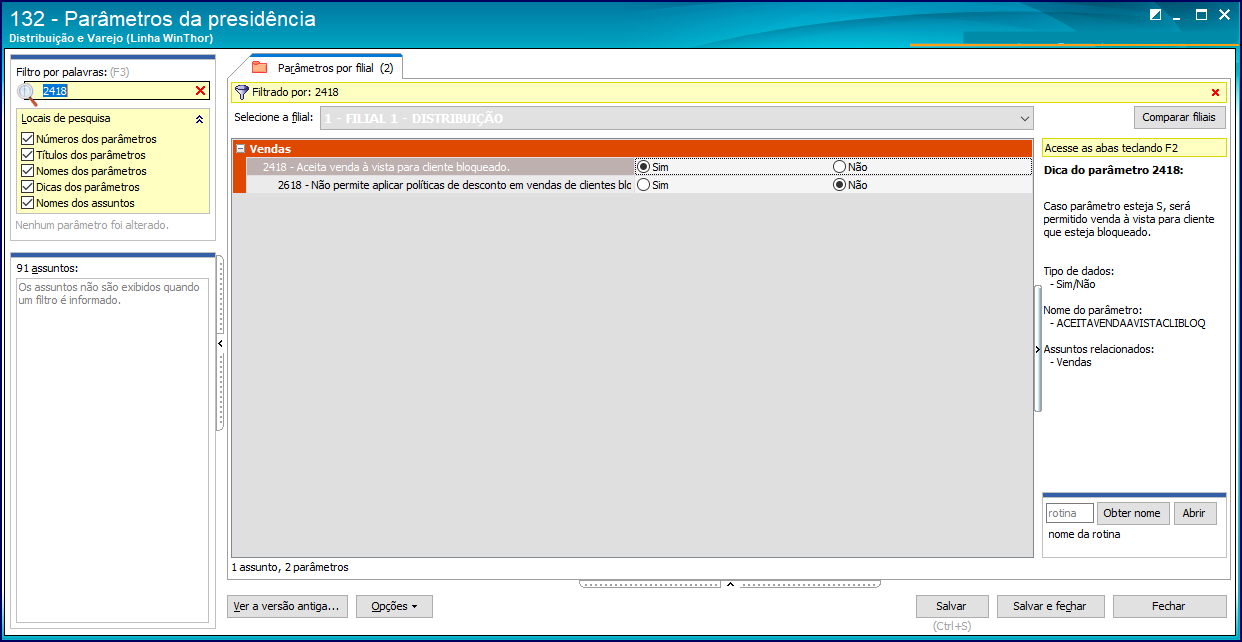Focus the rotina input field
The image size is (1242, 642).
(1069, 513)
